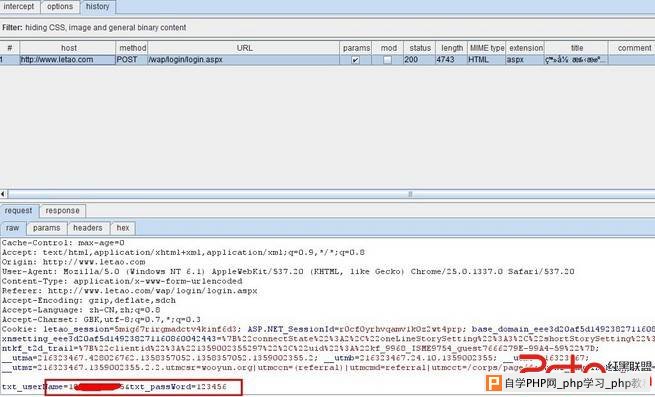Click the aspx extension cell

click(x=526, y=60)
